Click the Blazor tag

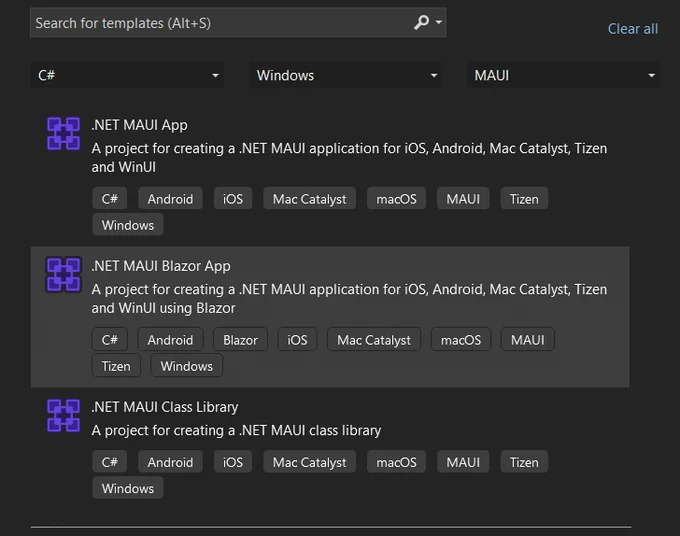[x=240, y=340]
